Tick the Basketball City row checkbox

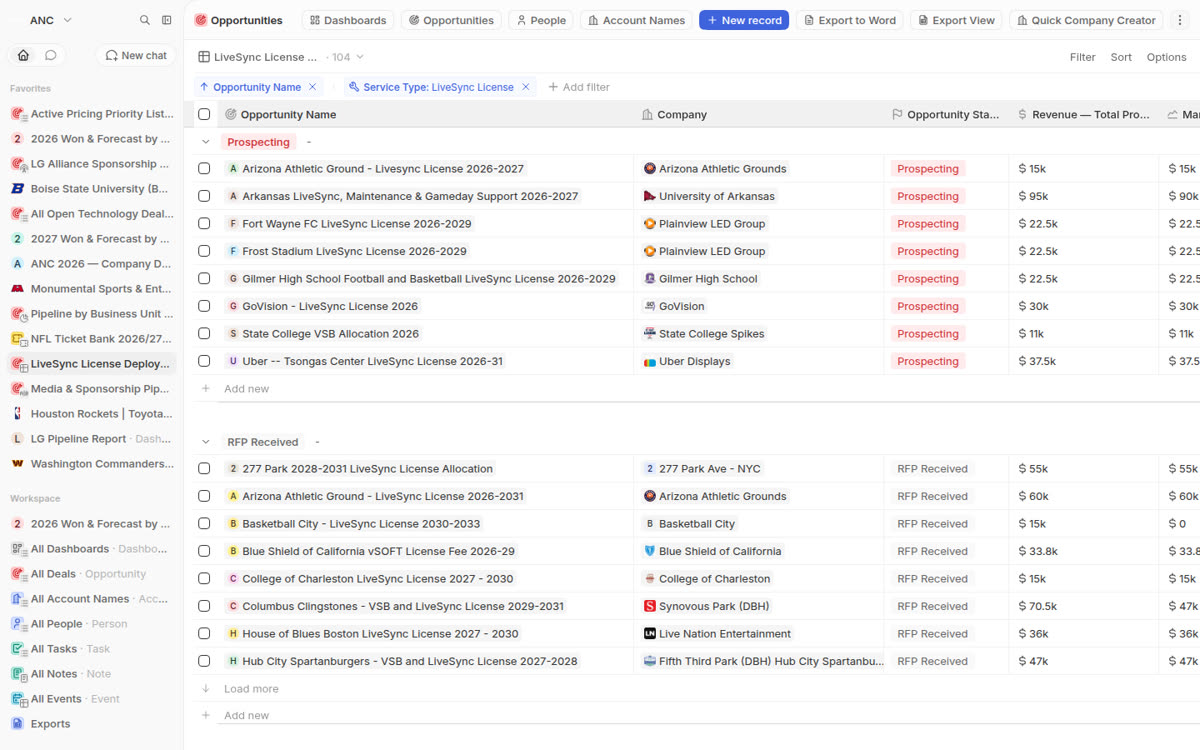pos(204,523)
